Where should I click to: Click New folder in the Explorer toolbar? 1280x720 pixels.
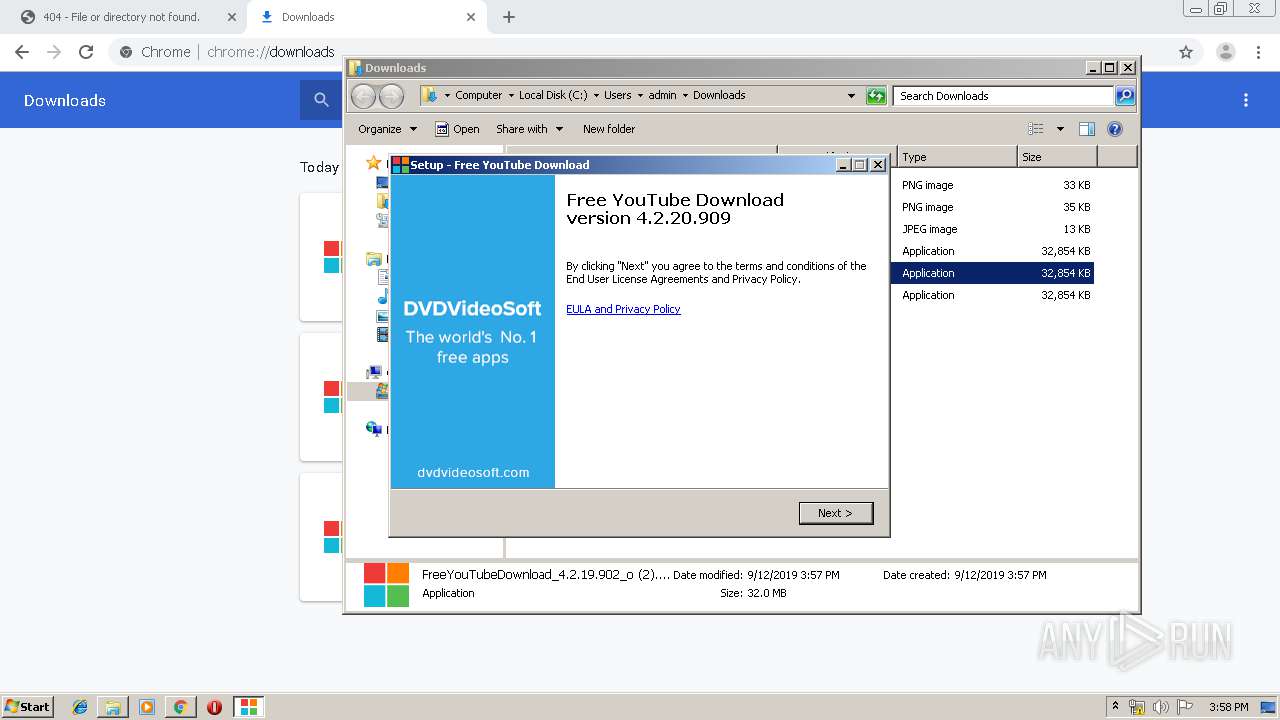point(609,129)
